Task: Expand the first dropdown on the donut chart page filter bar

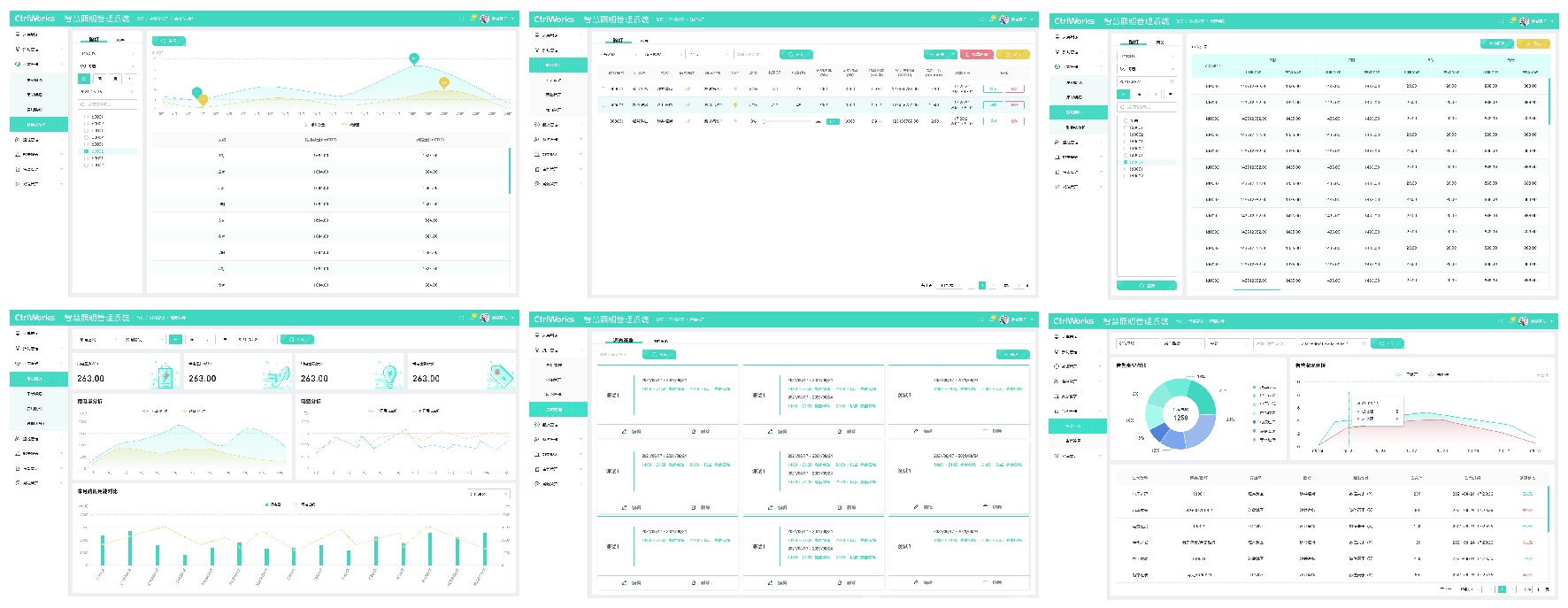Action: (1135, 342)
